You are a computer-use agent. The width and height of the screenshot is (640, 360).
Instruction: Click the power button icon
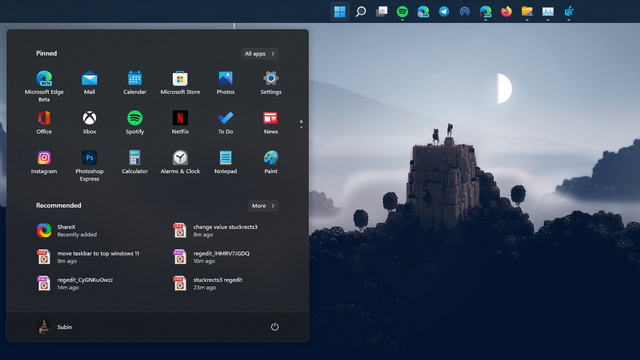[275, 327]
